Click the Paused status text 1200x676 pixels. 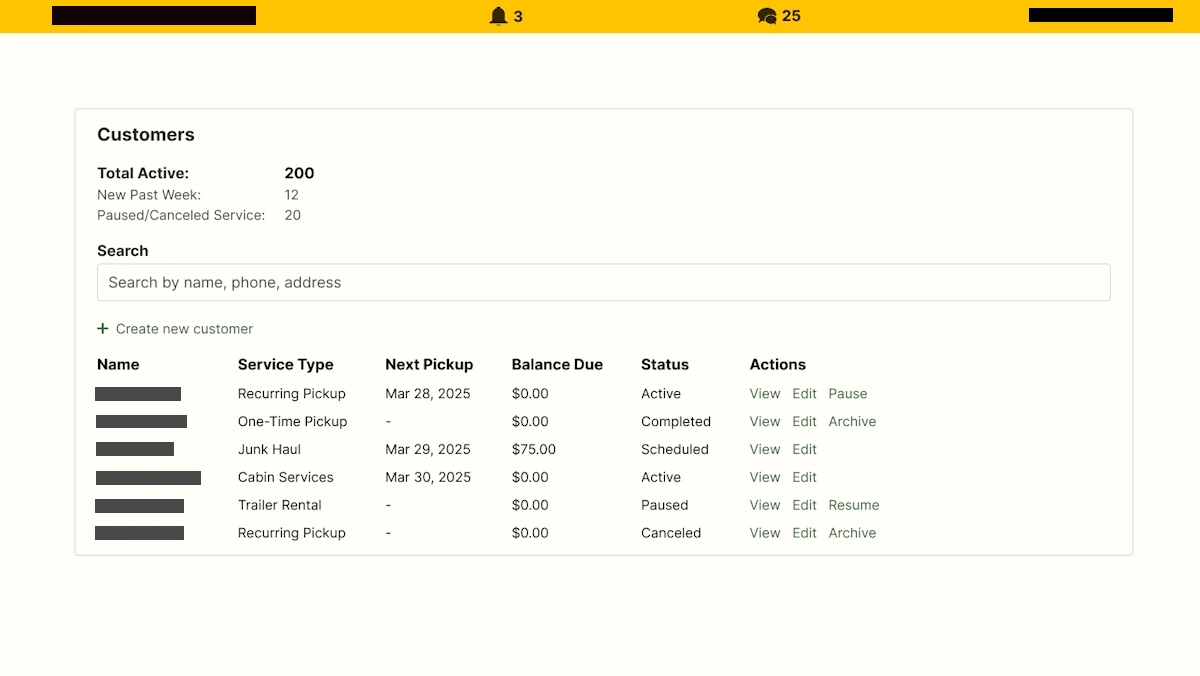click(x=665, y=506)
